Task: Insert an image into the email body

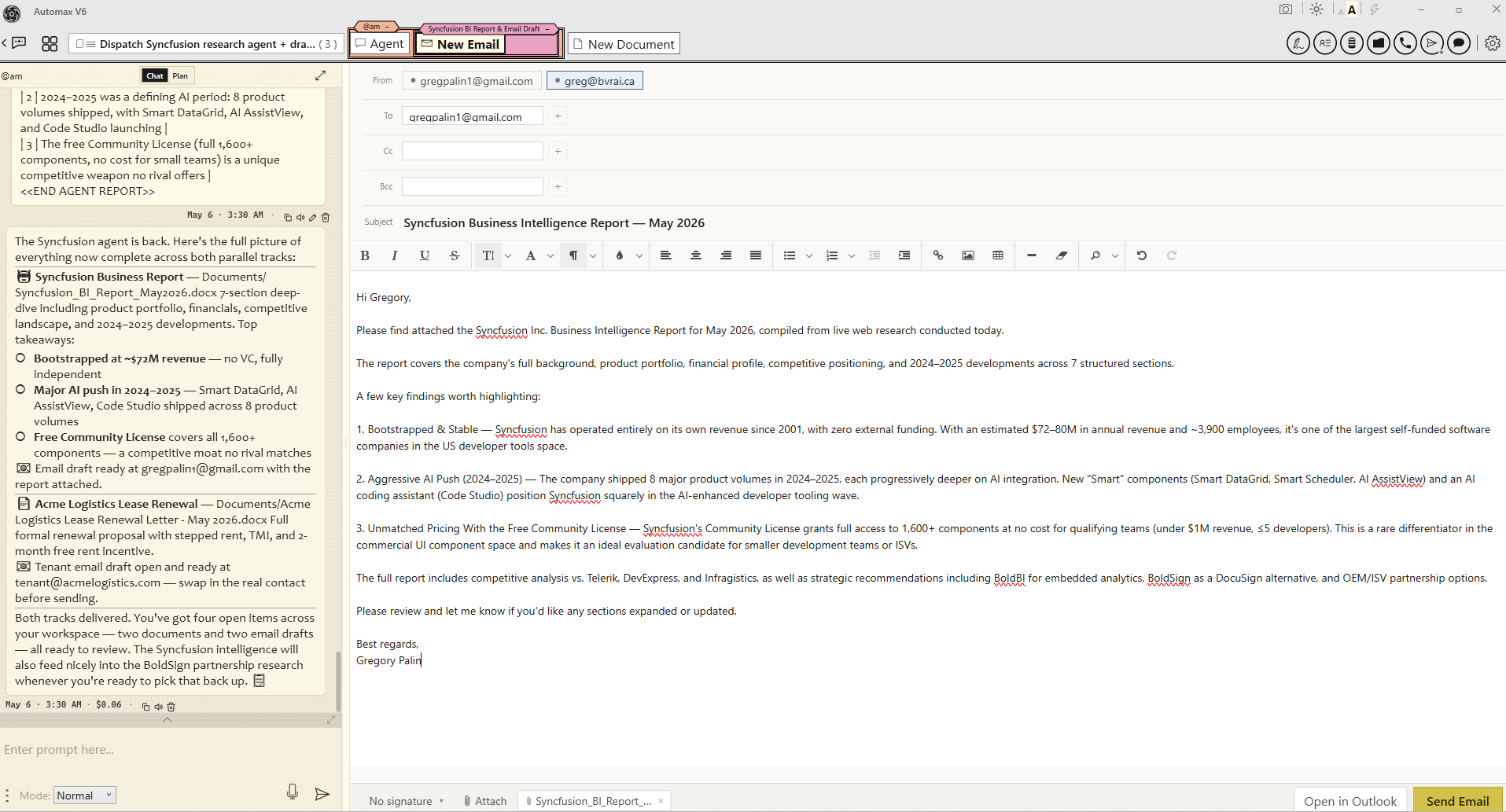Action: point(968,255)
